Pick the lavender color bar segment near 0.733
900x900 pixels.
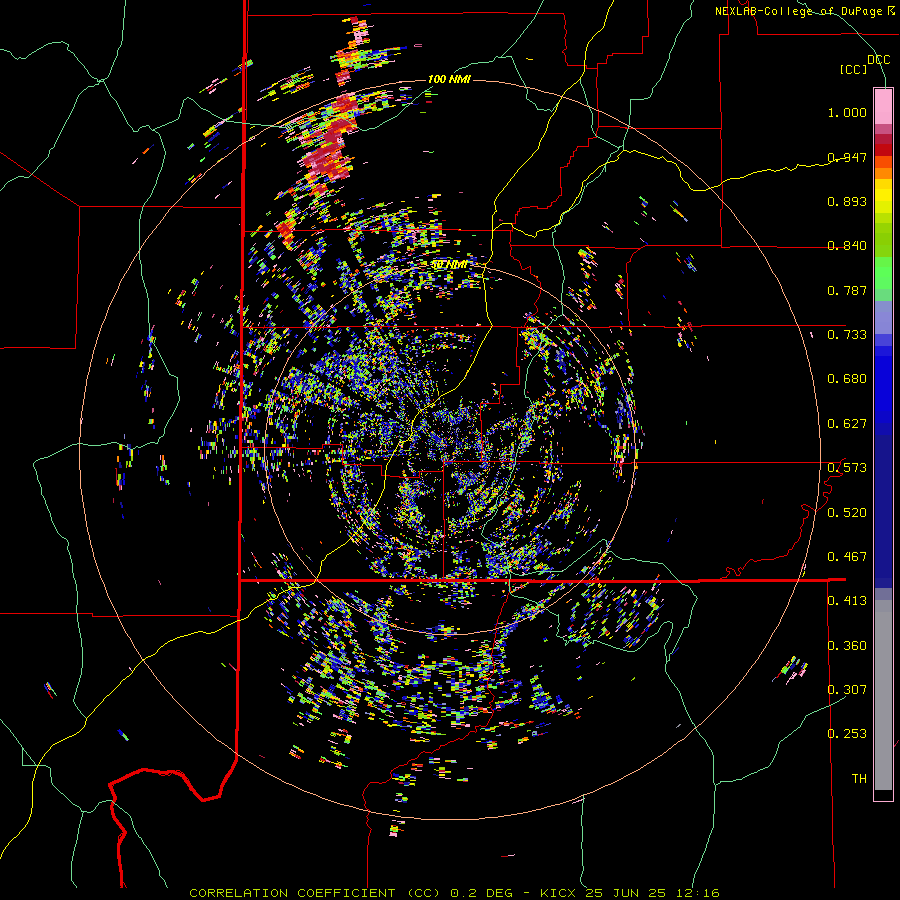point(883,317)
